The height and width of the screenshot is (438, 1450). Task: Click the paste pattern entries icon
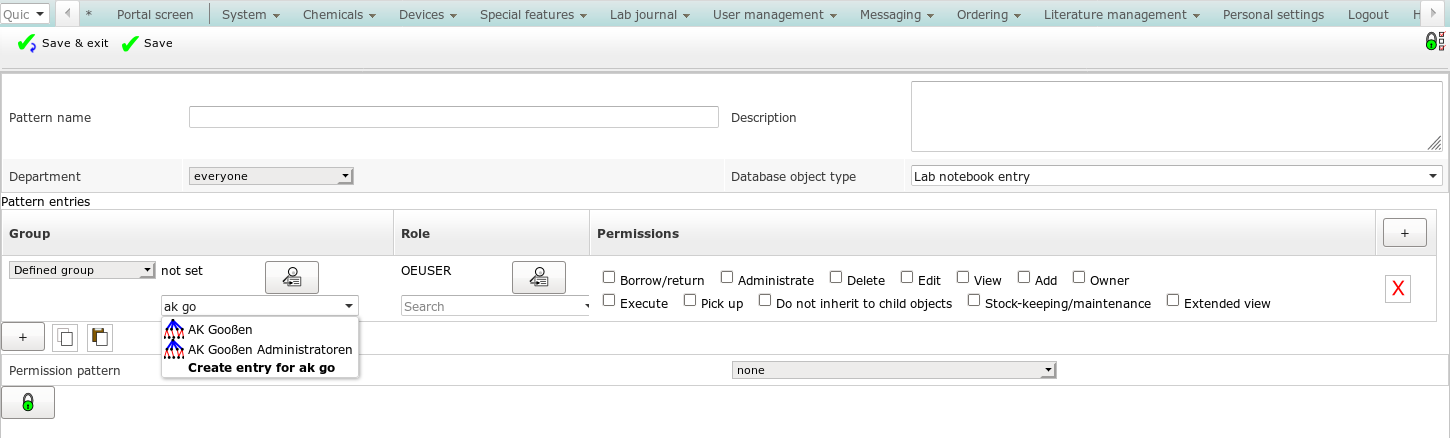tap(99, 338)
